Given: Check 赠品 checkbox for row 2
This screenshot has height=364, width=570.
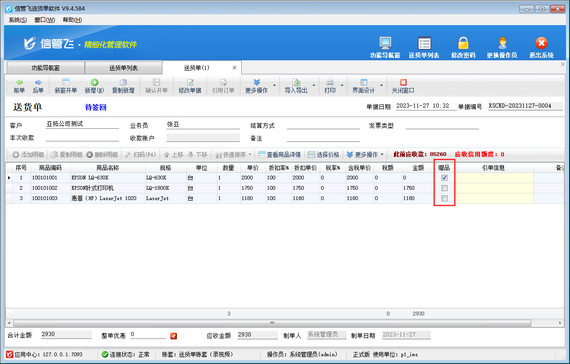Looking at the screenshot, I should (444, 188).
